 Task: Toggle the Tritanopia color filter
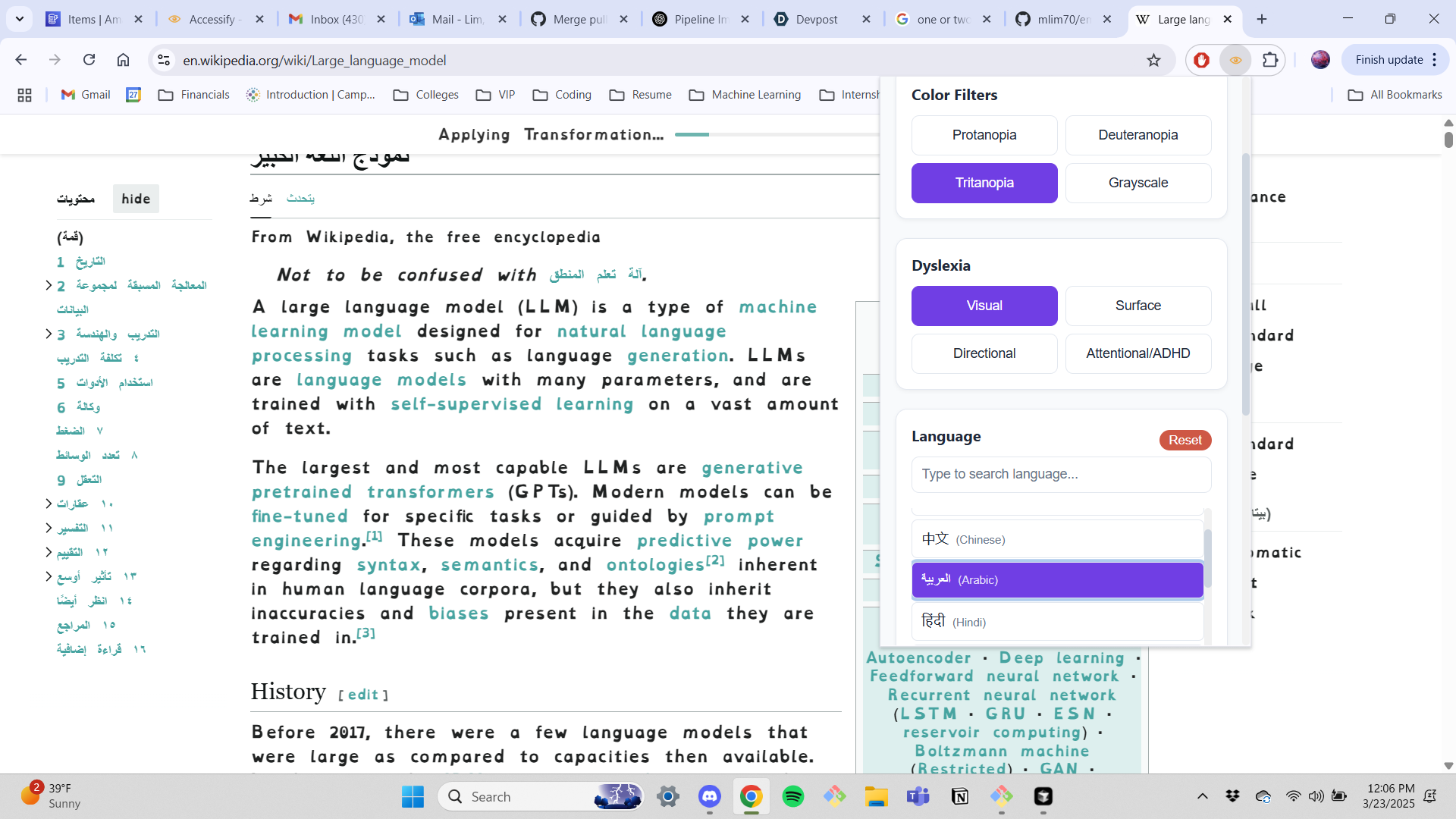[x=984, y=183]
